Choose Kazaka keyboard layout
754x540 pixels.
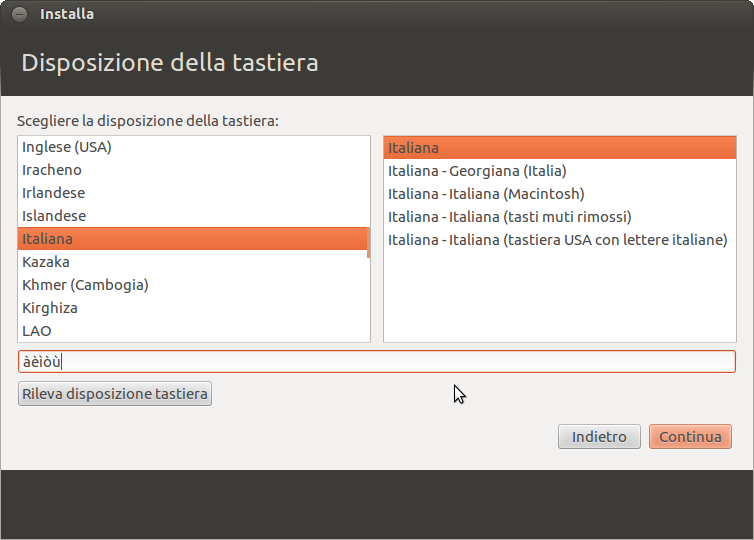(46, 262)
